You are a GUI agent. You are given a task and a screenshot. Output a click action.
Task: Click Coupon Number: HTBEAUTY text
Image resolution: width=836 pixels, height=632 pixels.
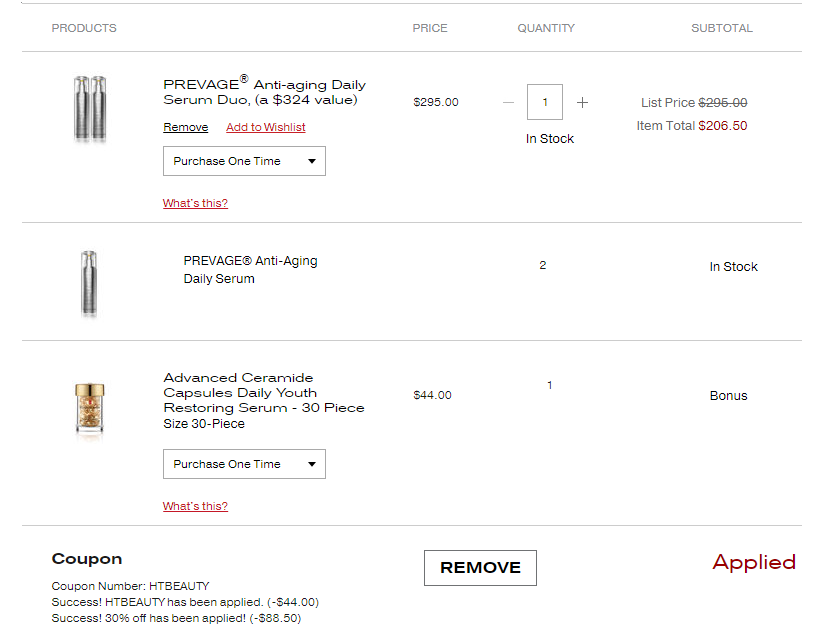coord(130,586)
